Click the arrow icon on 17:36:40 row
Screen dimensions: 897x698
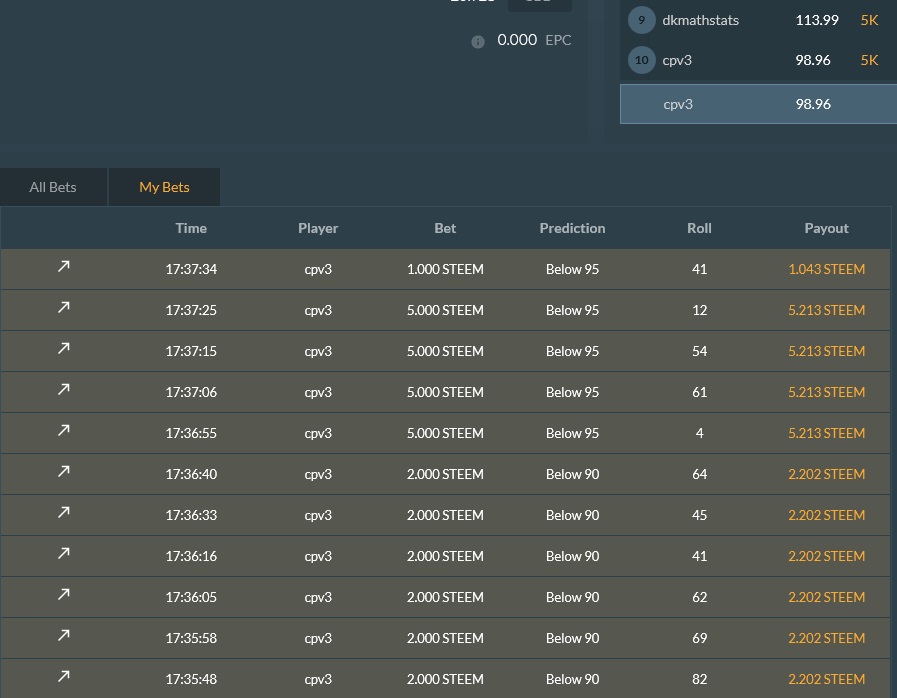64,472
